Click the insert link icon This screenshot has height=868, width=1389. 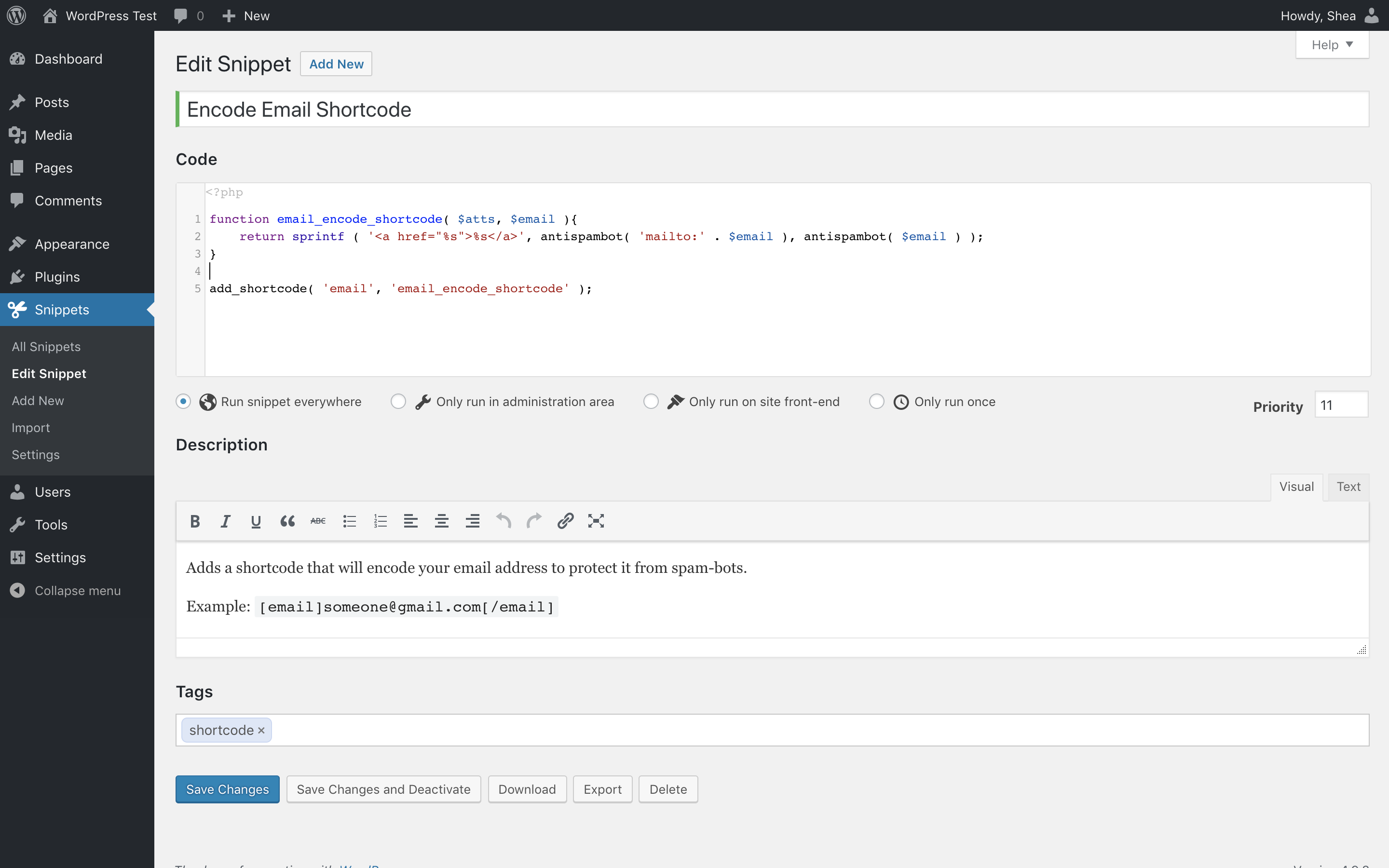565,520
